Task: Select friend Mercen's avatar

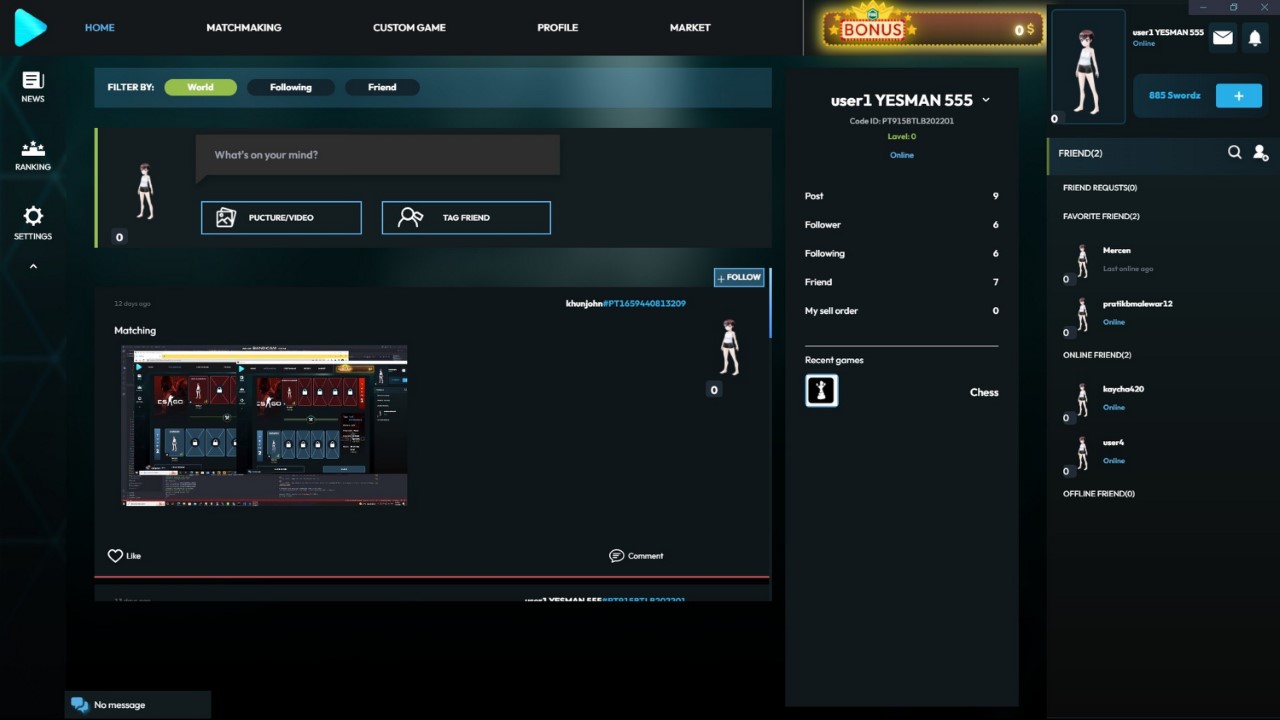Action: pyautogui.click(x=1081, y=261)
